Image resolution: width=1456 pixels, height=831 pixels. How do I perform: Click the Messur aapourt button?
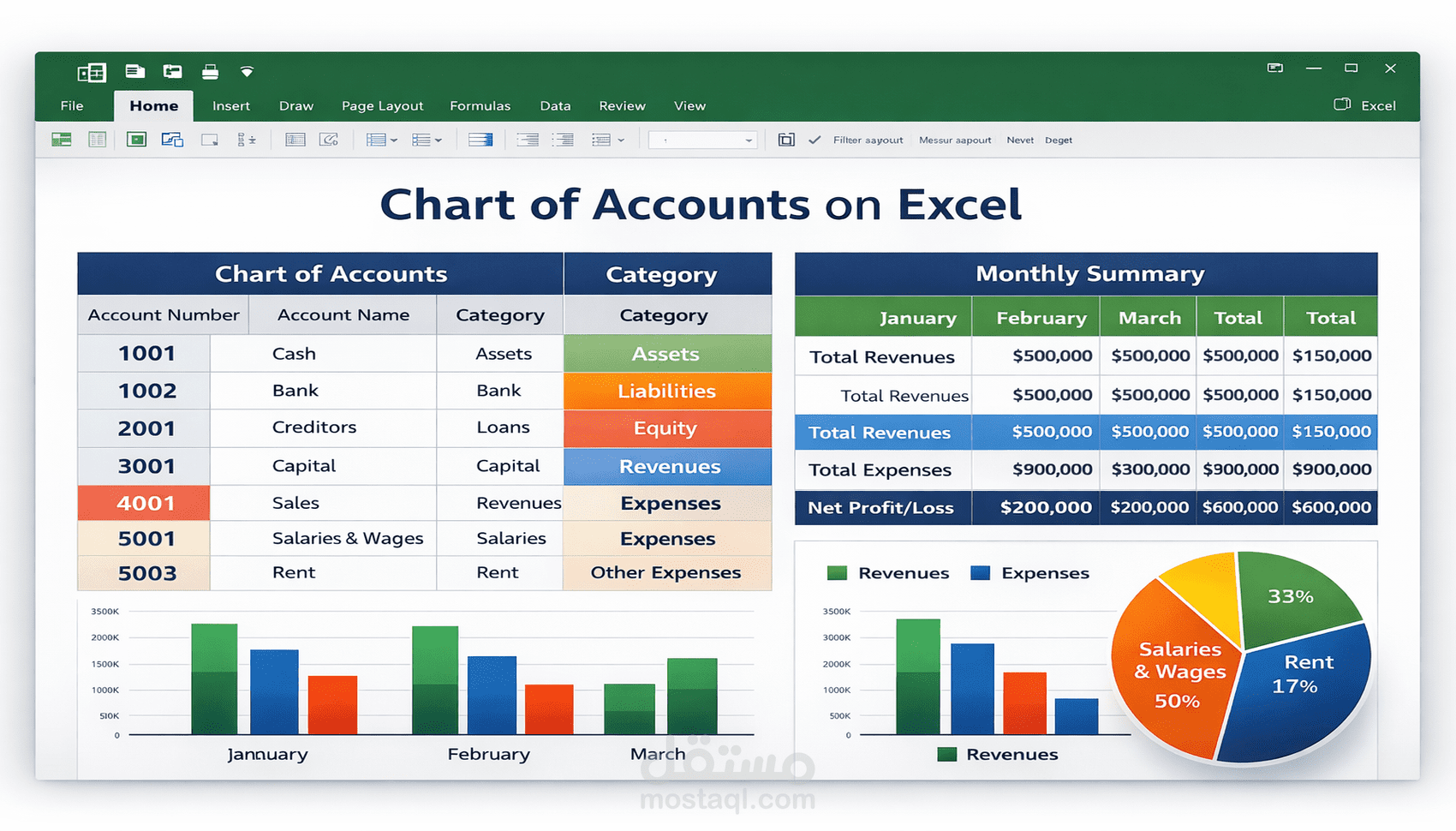[955, 140]
